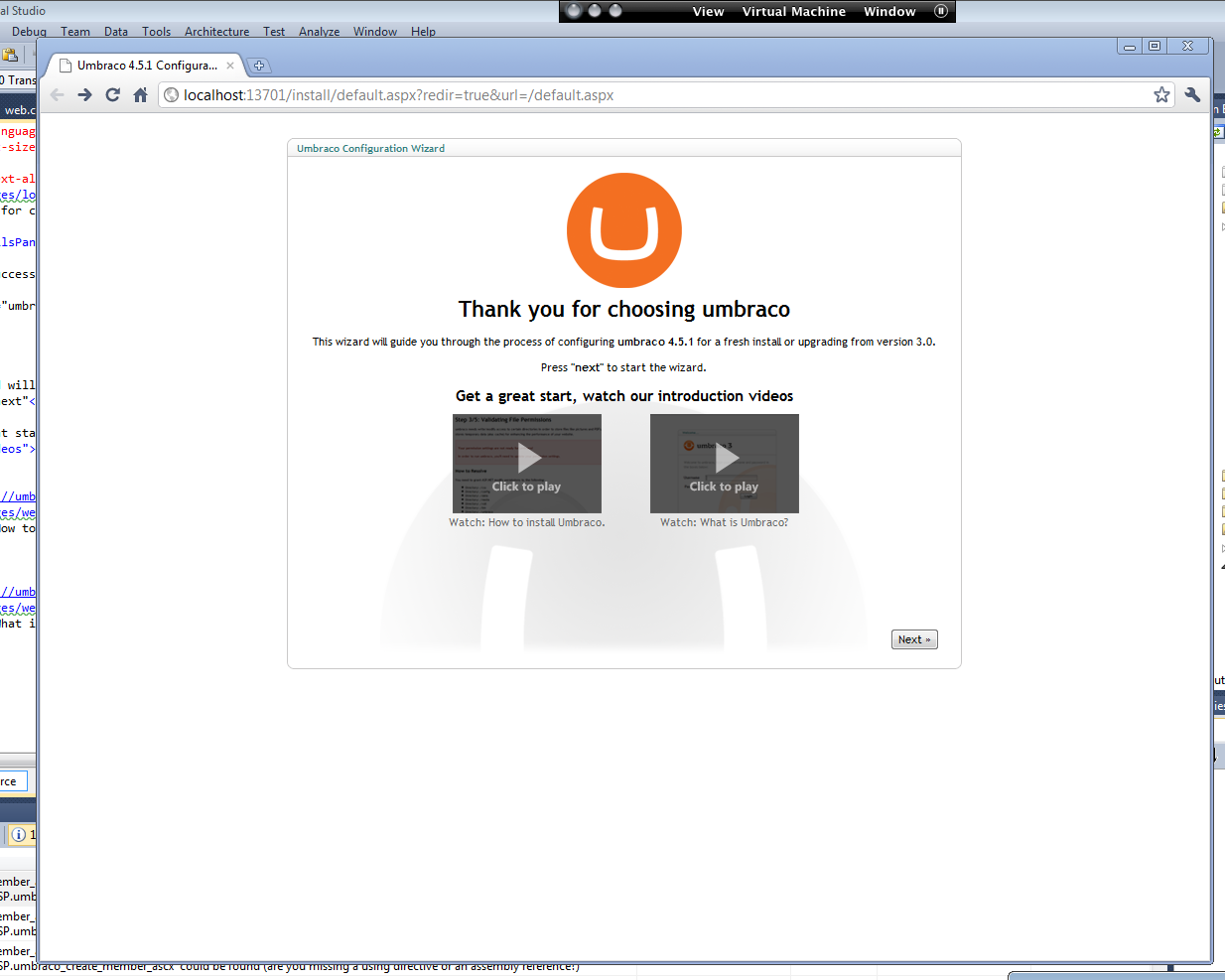Image resolution: width=1225 pixels, height=980 pixels.
Task: Go back in the Chrome browser
Action: [57, 95]
